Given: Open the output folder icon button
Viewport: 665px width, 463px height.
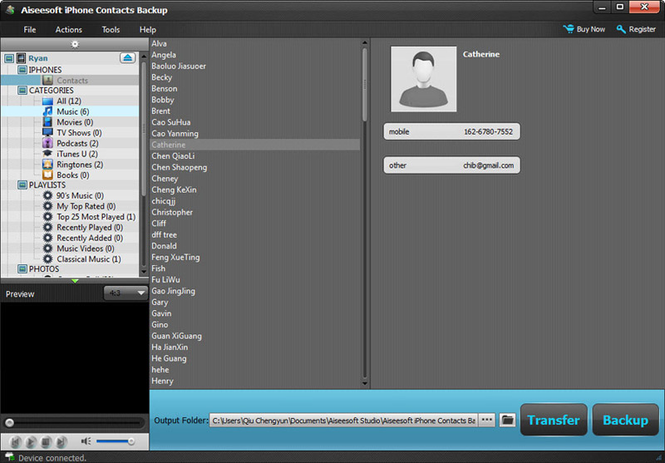Looking at the screenshot, I should (x=507, y=421).
